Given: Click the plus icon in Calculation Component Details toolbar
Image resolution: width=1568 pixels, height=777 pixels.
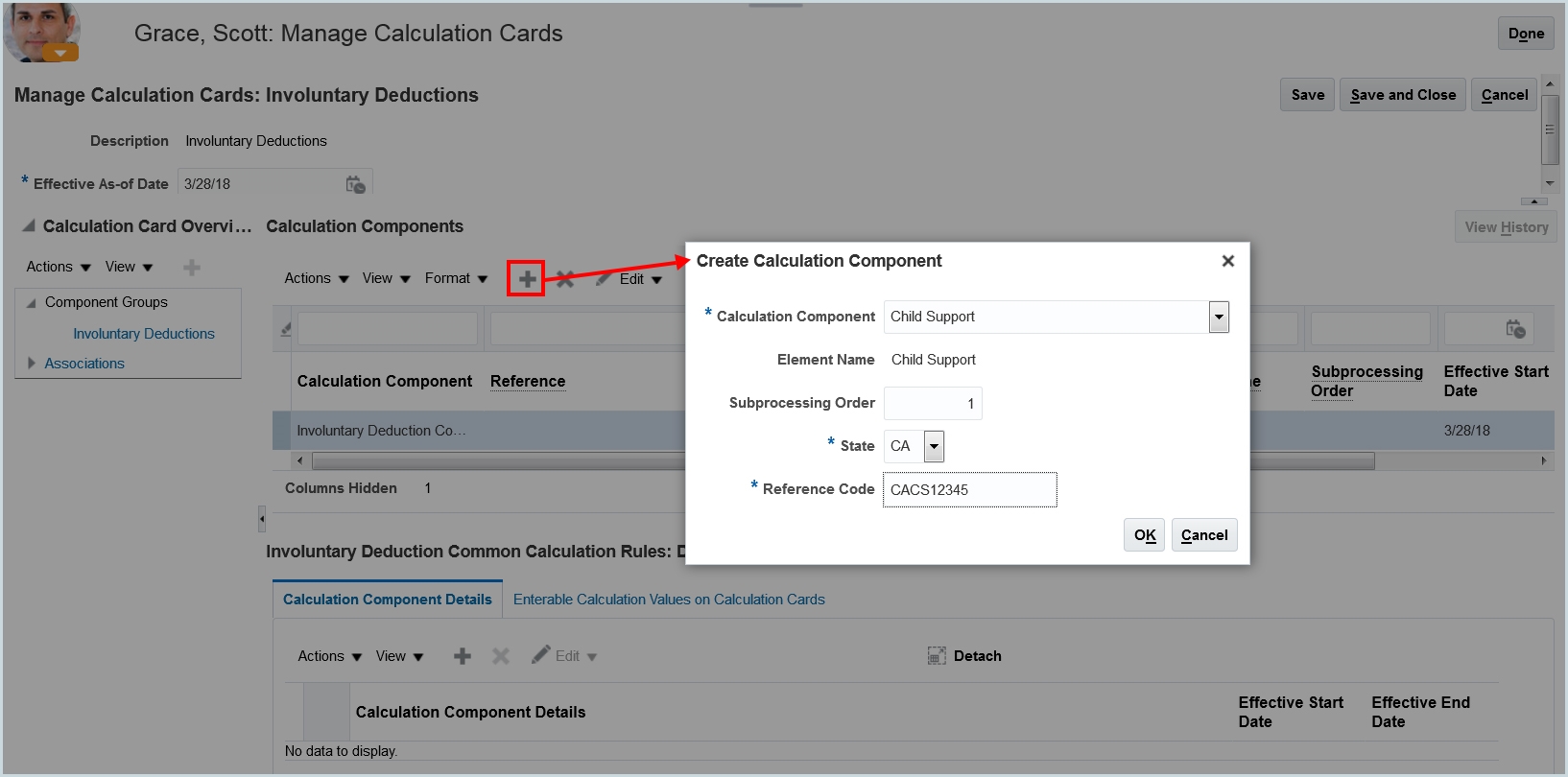Looking at the screenshot, I should [x=463, y=656].
